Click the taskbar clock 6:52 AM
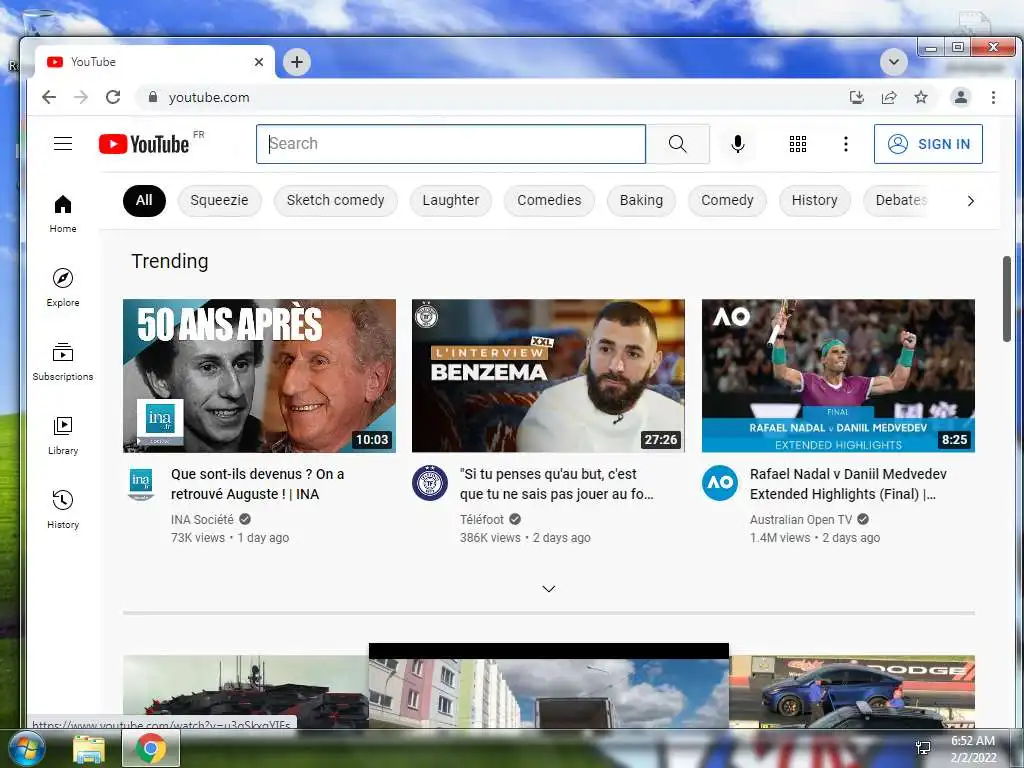The width and height of the screenshot is (1024, 768). coord(972,741)
